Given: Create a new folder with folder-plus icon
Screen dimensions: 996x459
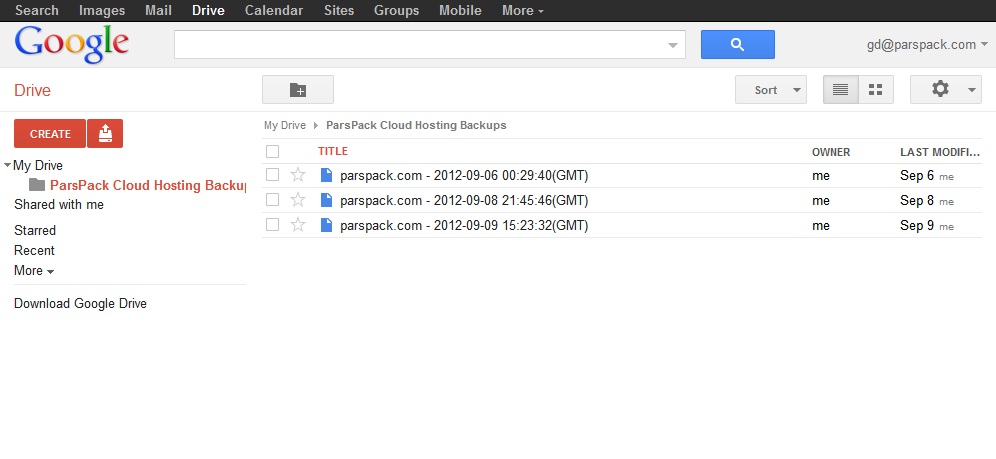Looking at the screenshot, I should pyautogui.click(x=298, y=90).
